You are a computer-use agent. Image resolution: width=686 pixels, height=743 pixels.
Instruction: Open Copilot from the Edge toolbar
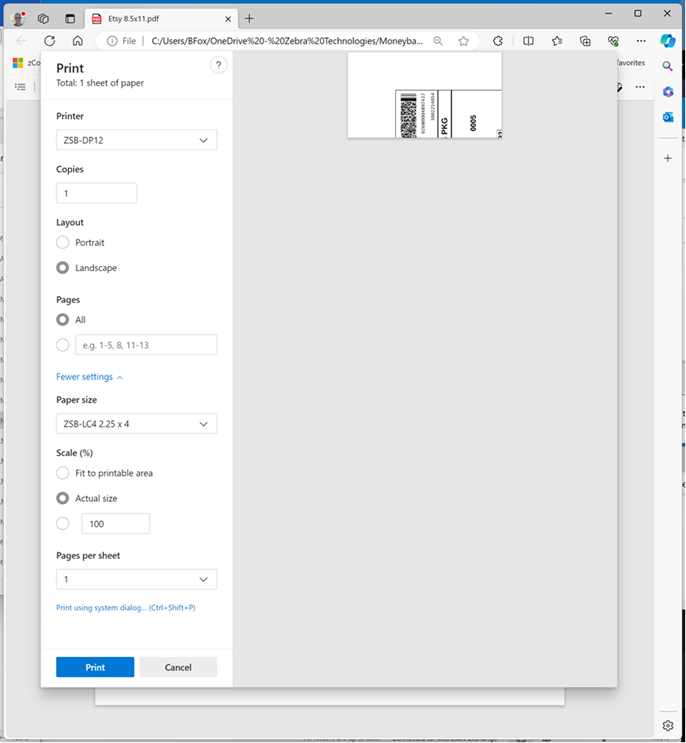point(668,41)
